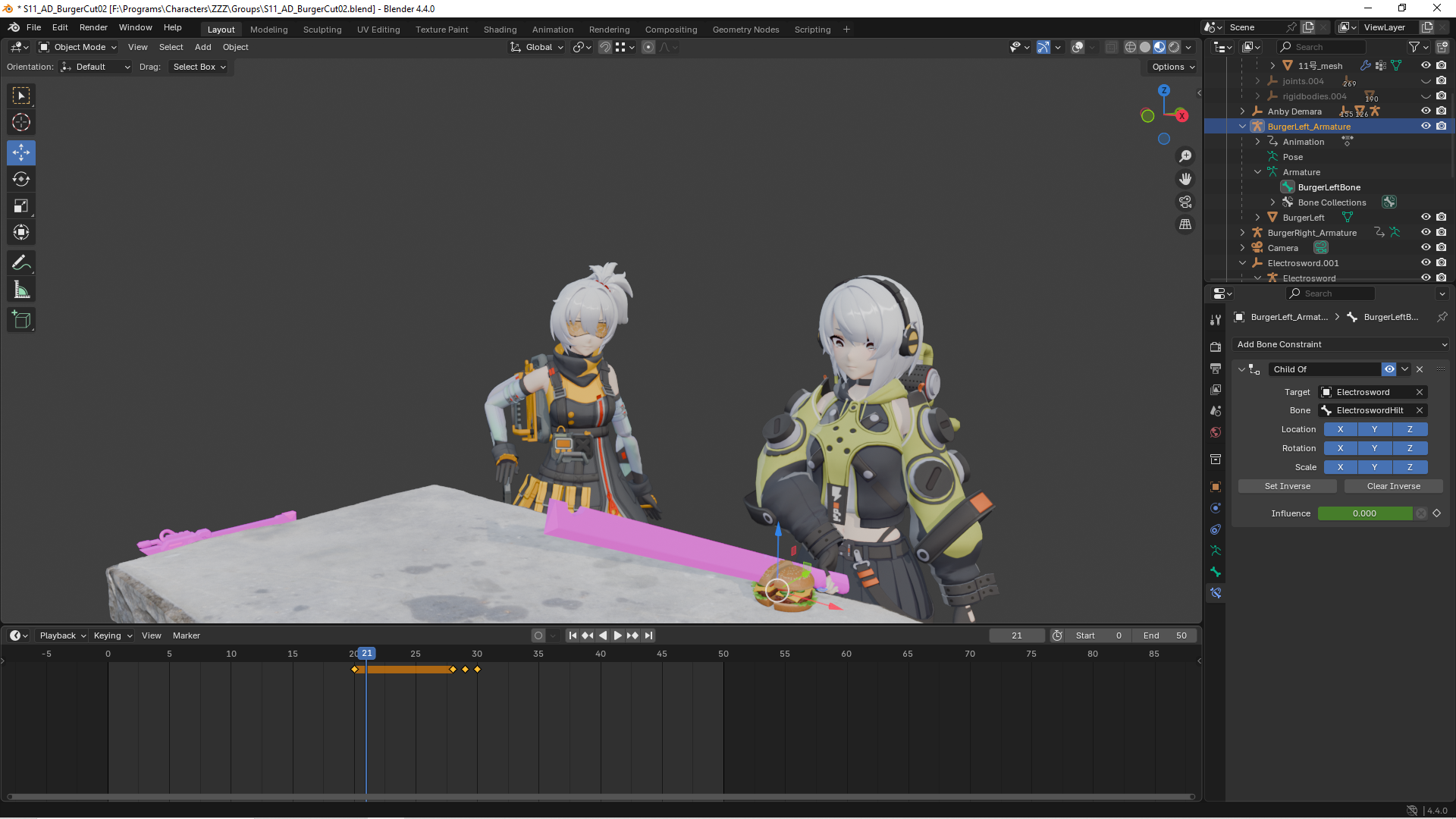Open the Render menu

point(93,27)
